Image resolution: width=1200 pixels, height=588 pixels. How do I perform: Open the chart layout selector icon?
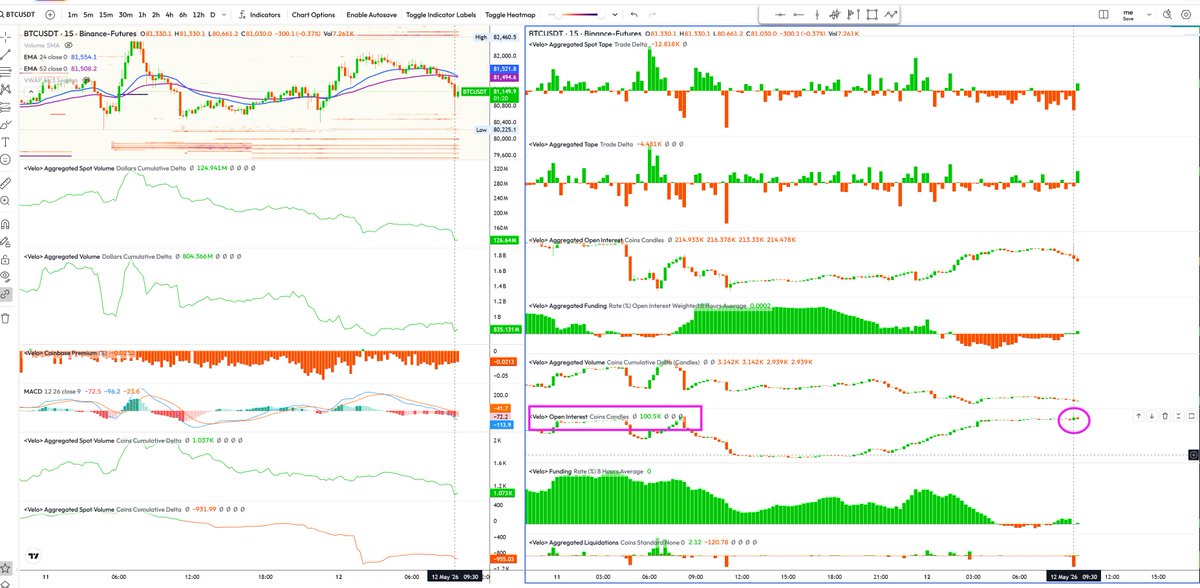point(1103,15)
